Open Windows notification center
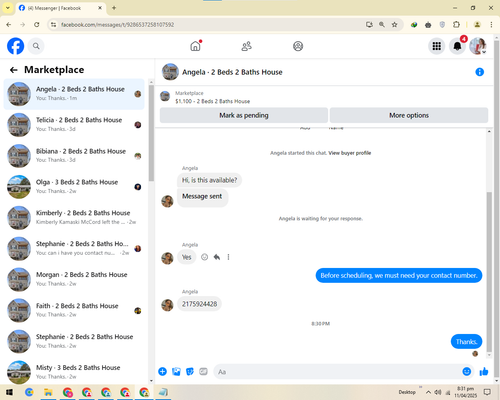 pos(487,392)
